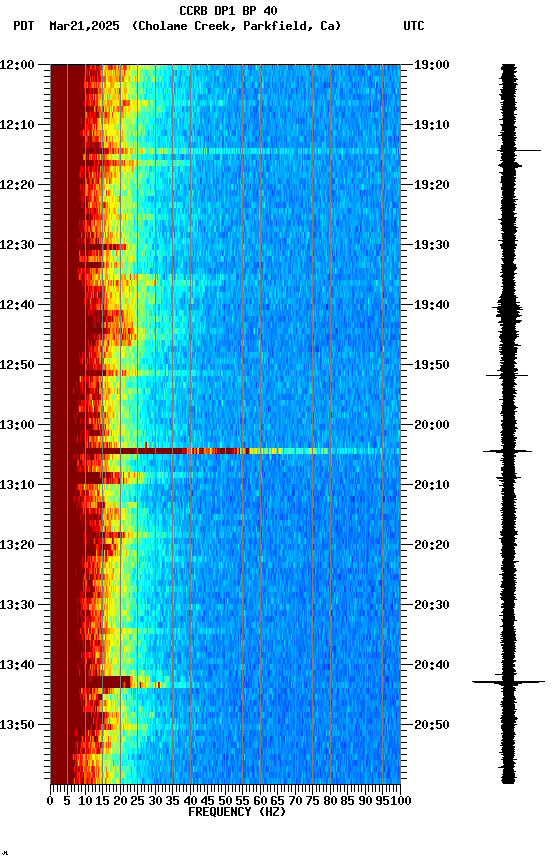This screenshot has height=864, width=552.
Task: Click the seismogram spike near 20:04 UTC
Action: (x=507, y=452)
